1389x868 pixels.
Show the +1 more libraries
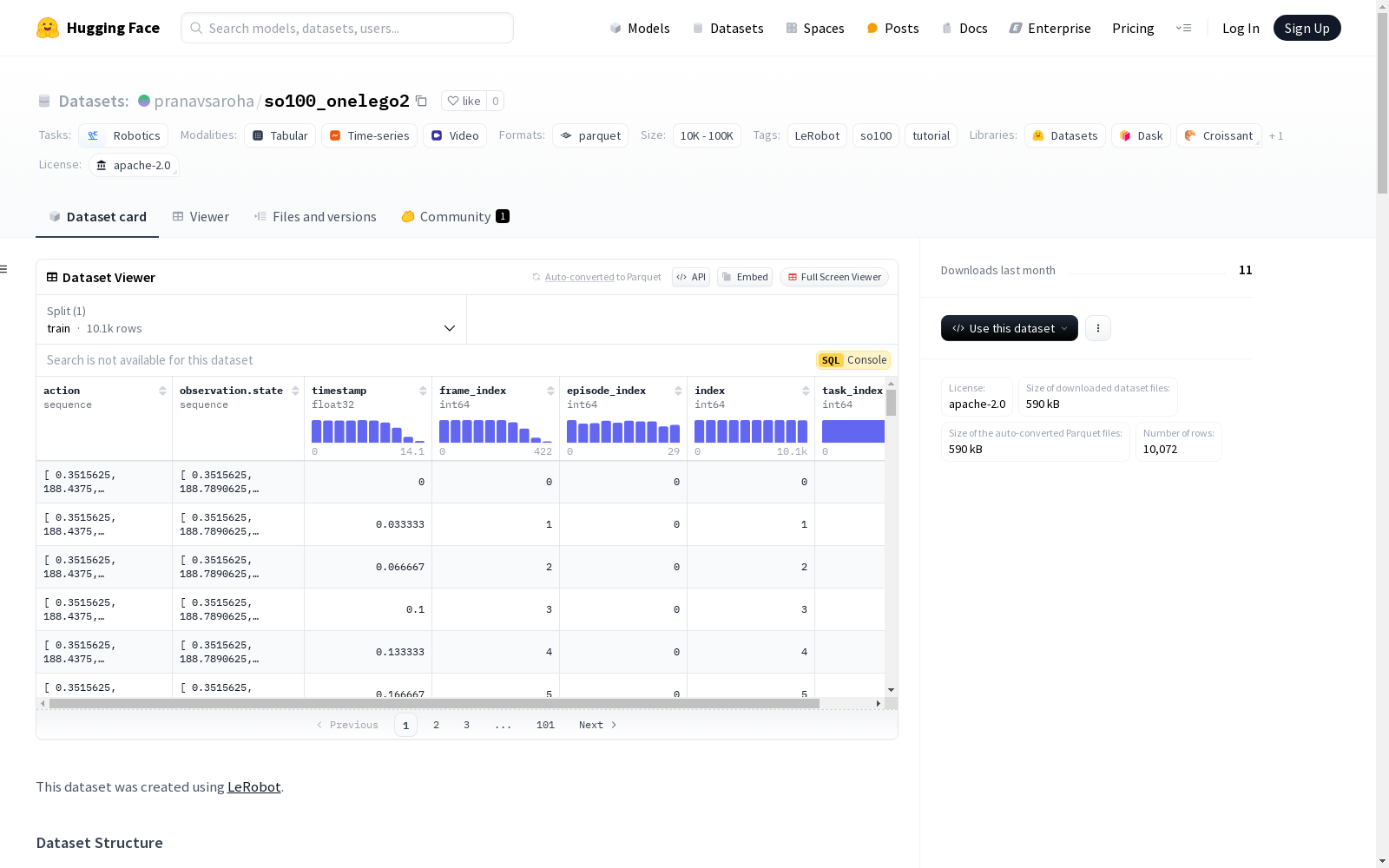[x=1276, y=135]
